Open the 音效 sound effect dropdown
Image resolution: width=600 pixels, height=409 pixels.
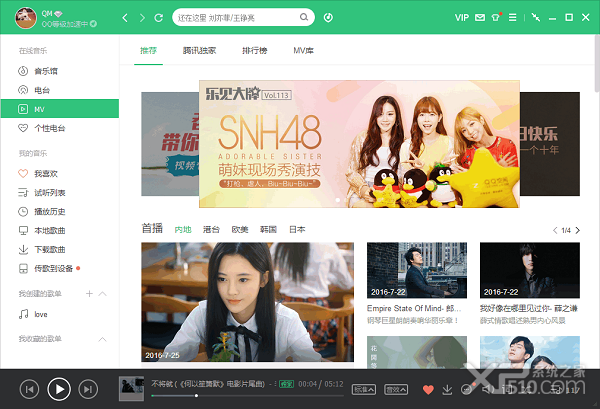pyautogui.click(x=396, y=390)
